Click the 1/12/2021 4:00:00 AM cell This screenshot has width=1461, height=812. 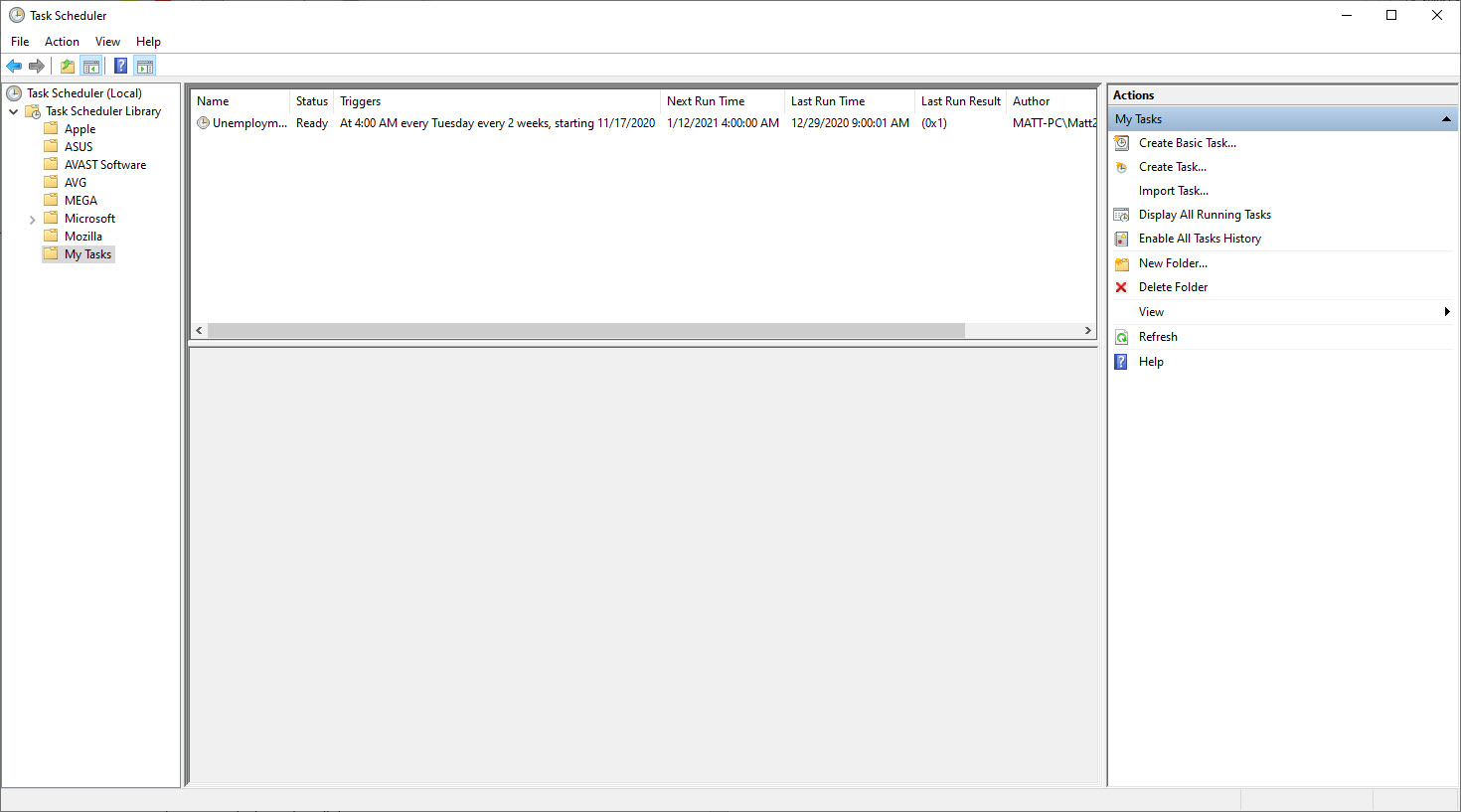coord(723,123)
